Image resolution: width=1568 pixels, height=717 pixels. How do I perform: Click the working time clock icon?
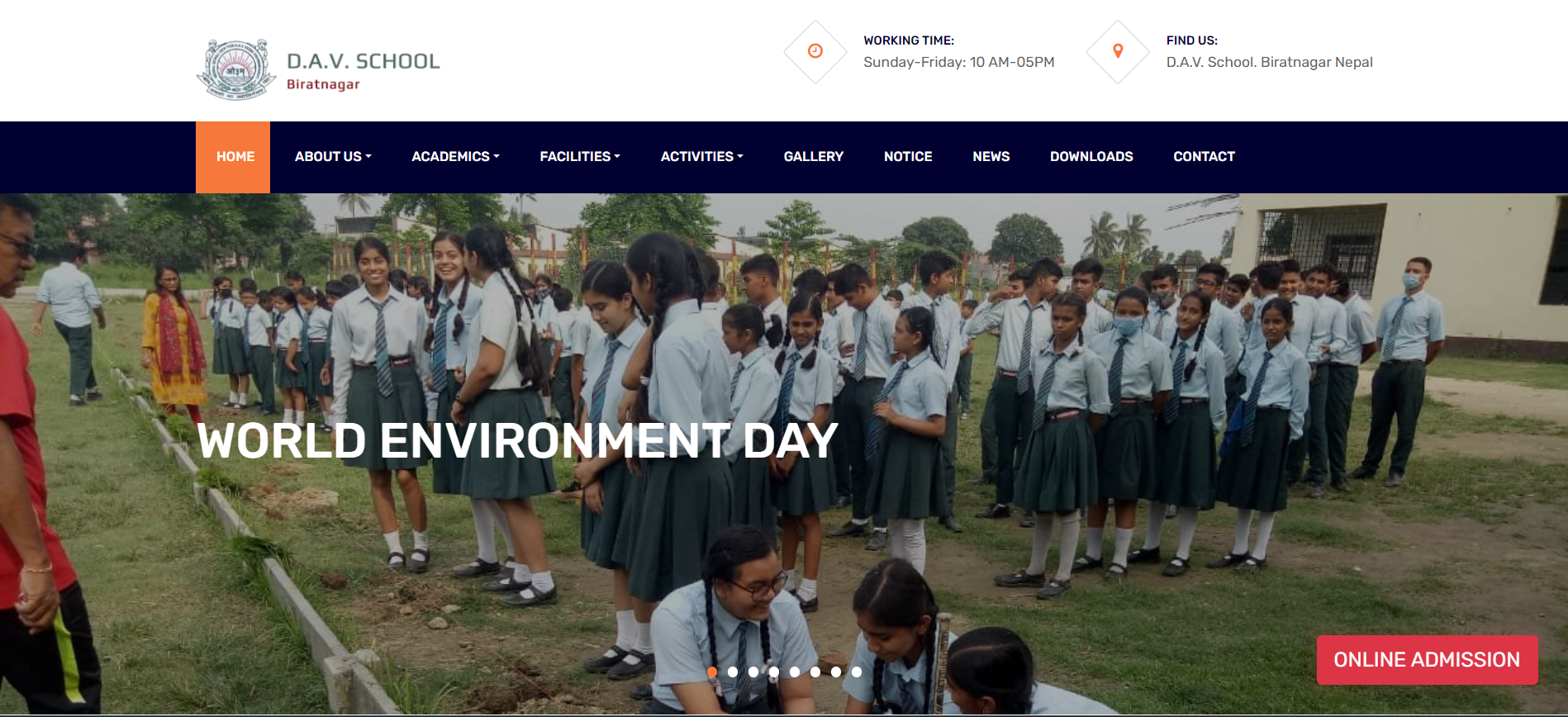[x=815, y=51]
